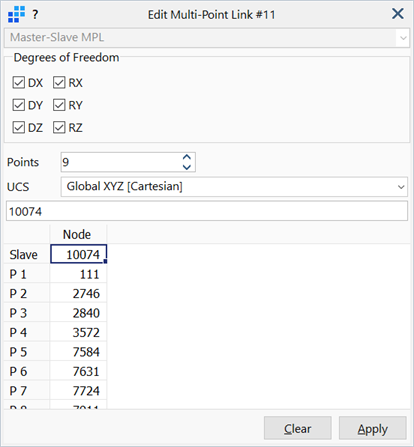Open the Master-Slave MPL type dropdown
The width and height of the screenshot is (414, 447).
point(207,38)
